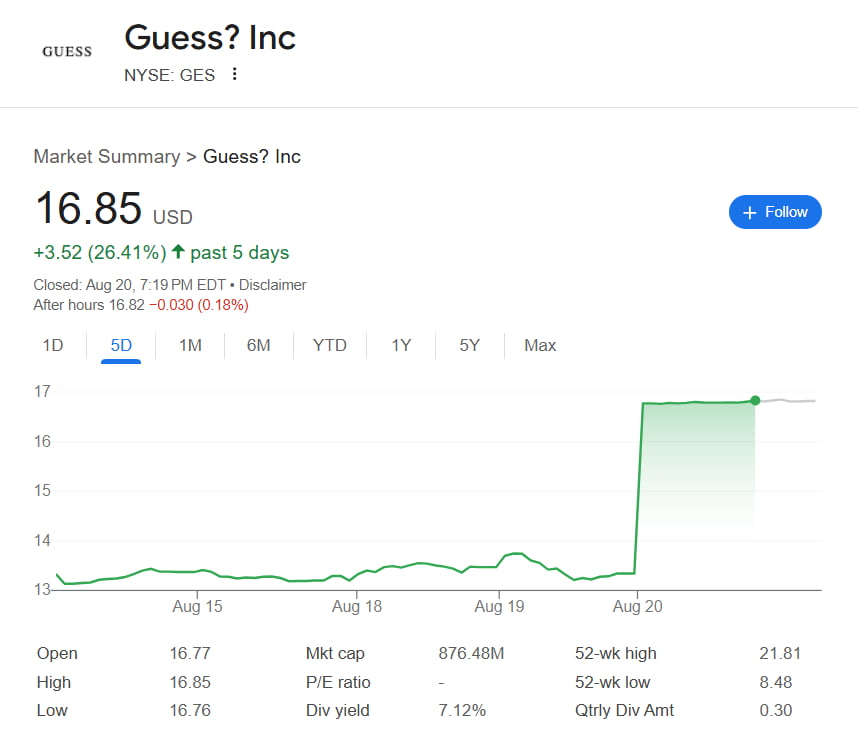Click the gray after-hours line segment
This screenshot has width=858, height=748.
pos(790,401)
